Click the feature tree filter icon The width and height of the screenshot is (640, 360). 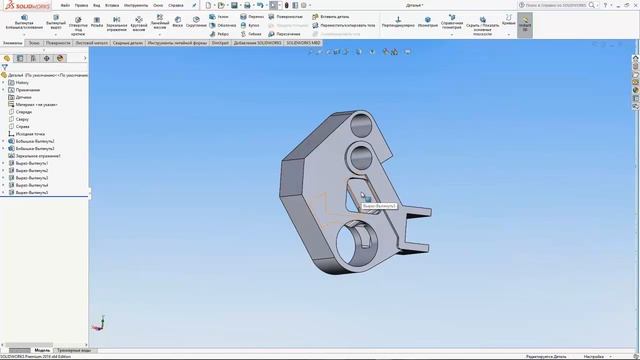click(4, 67)
